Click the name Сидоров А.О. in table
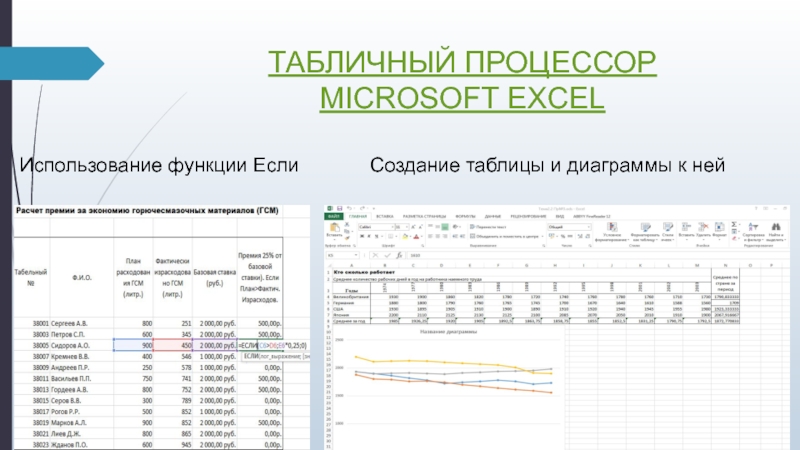800x450 pixels. [x=70, y=345]
